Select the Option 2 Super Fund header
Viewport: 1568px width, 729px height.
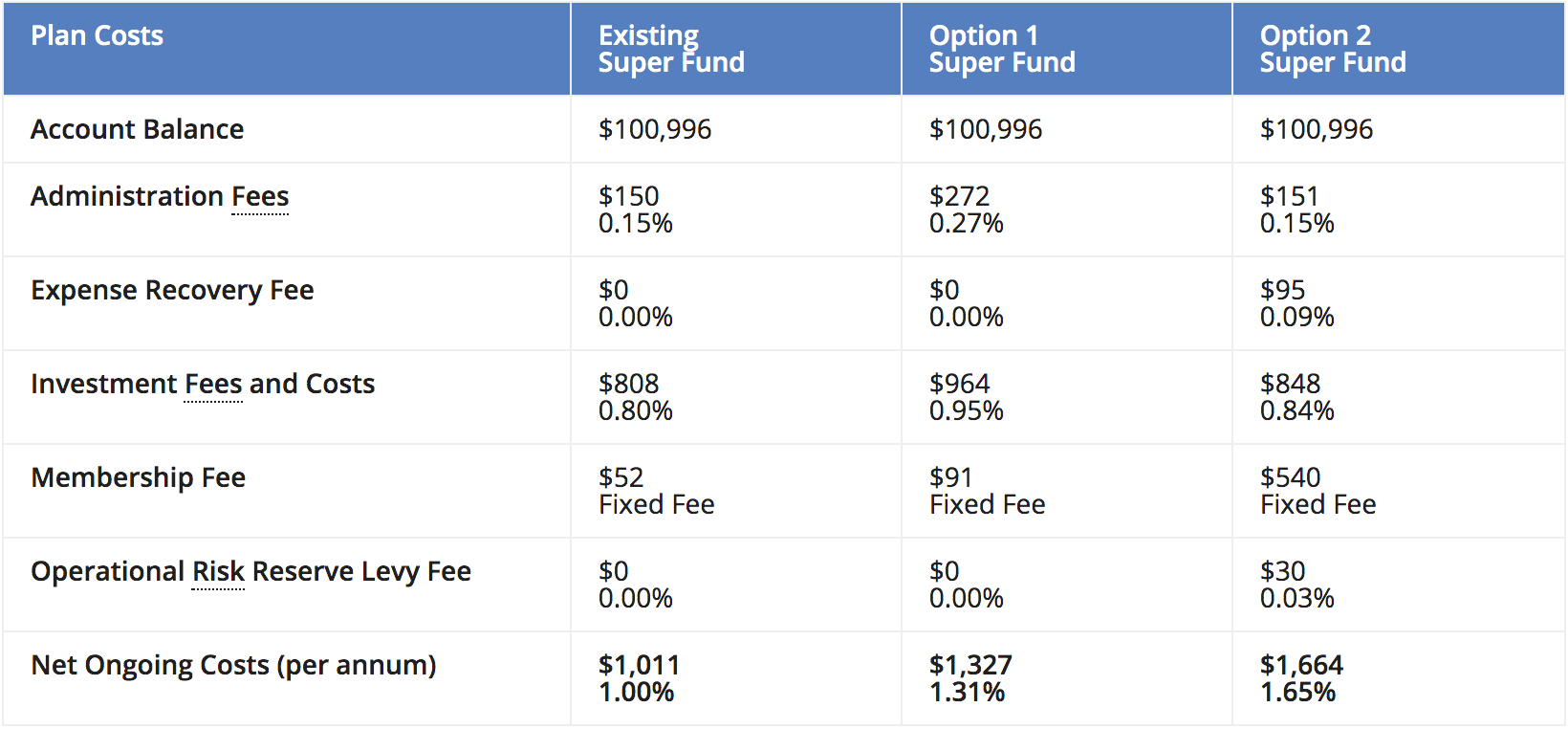point(1333,49)
